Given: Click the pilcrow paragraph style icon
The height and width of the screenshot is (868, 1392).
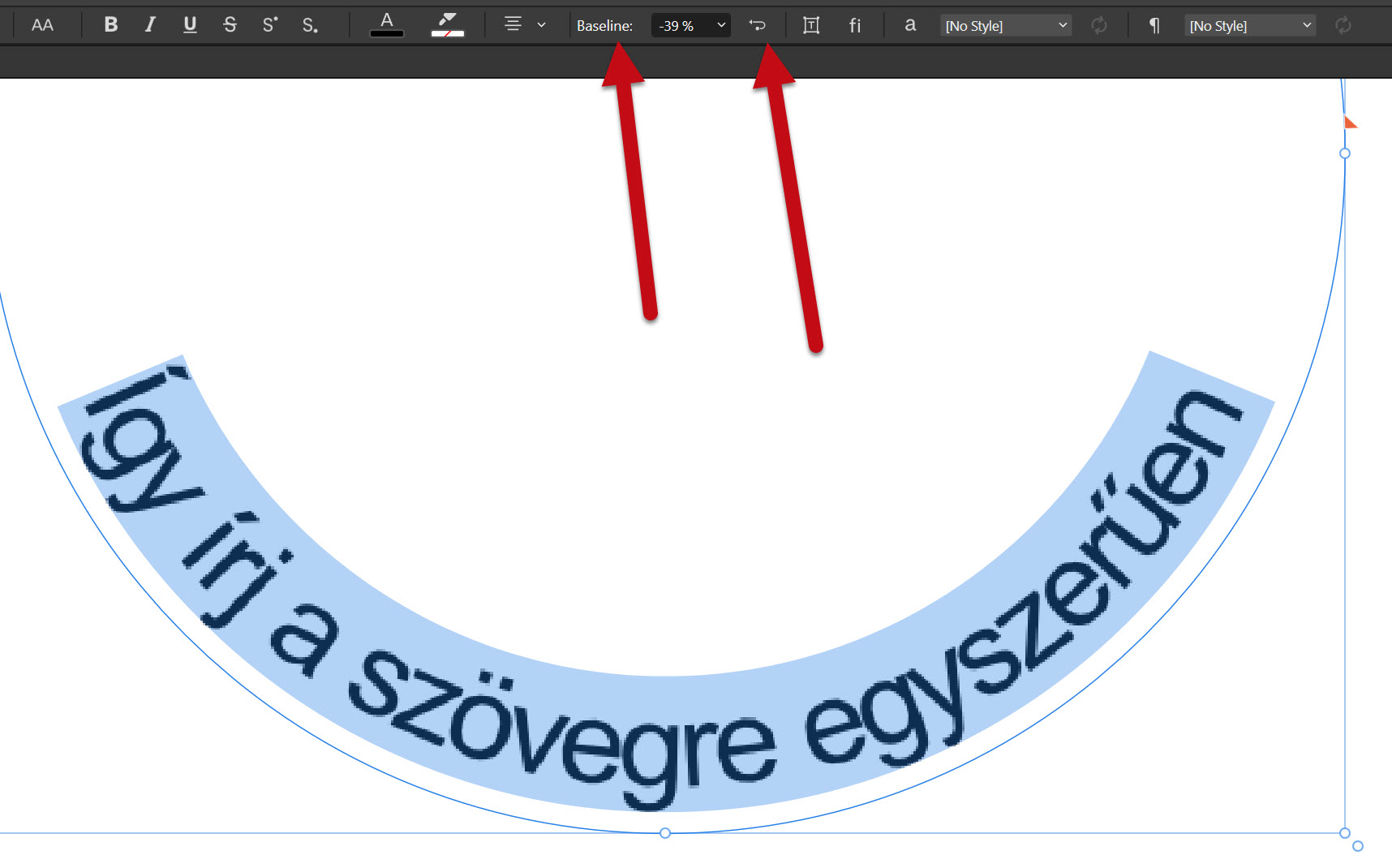Looking at the screenshot, I should (1154, 26).
